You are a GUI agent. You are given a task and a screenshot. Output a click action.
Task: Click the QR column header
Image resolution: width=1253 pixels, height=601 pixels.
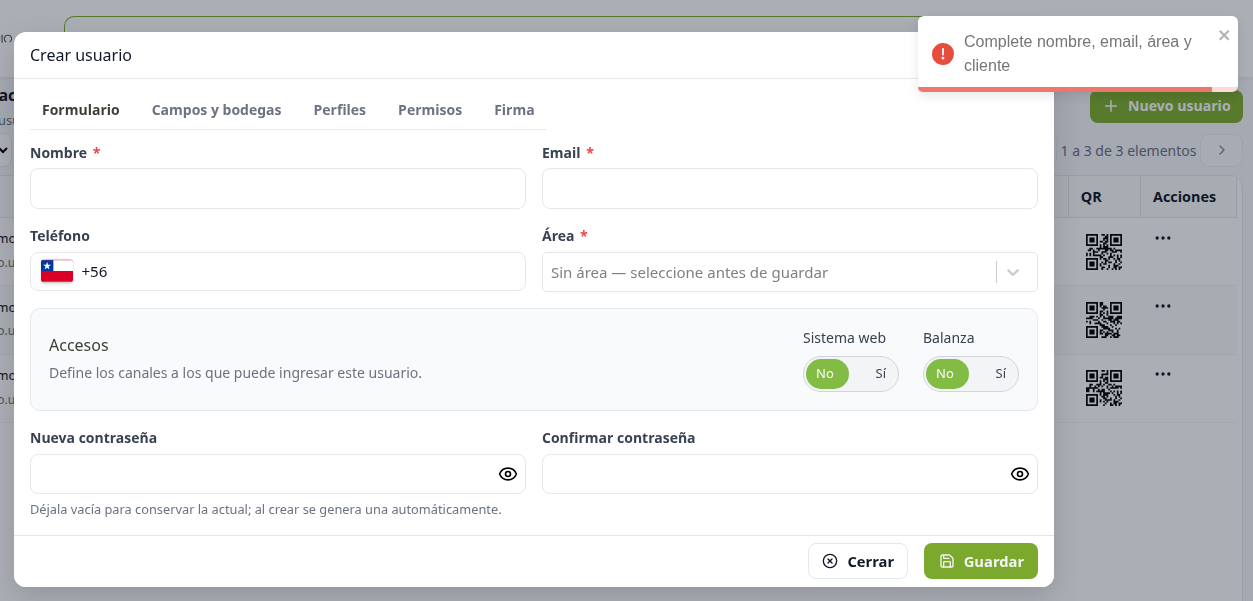tap(1091, 197)
